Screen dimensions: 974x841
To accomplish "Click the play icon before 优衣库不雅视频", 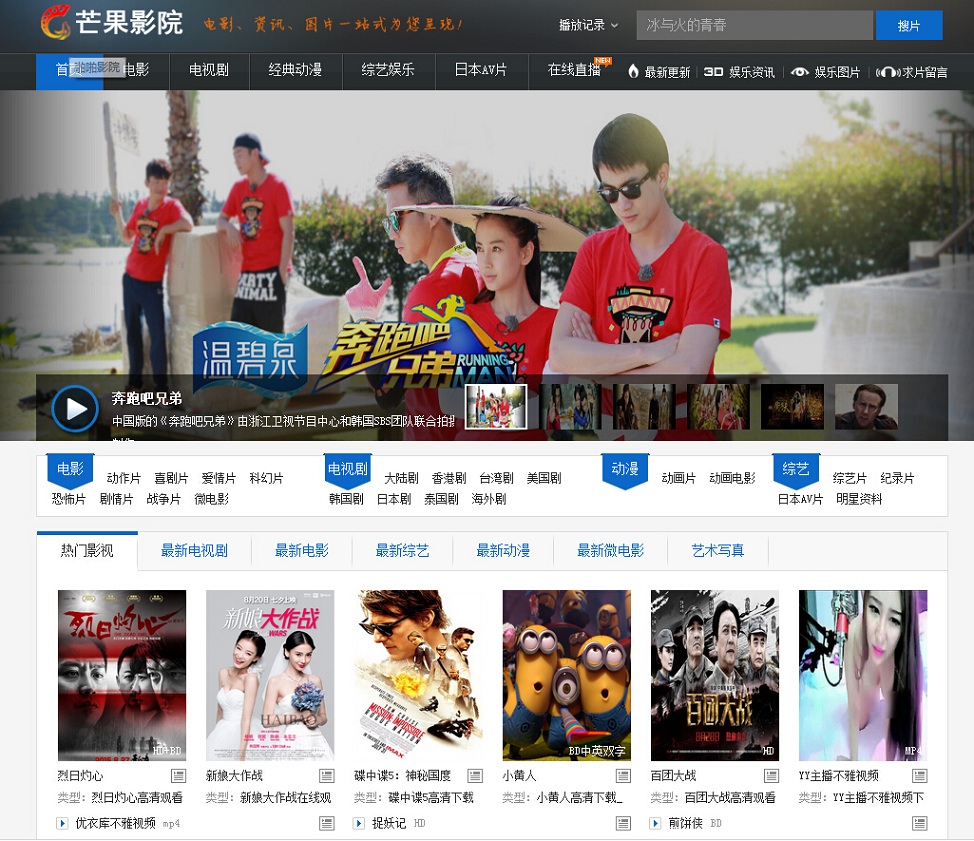I will pyautogui.click(x=62, y=824).
